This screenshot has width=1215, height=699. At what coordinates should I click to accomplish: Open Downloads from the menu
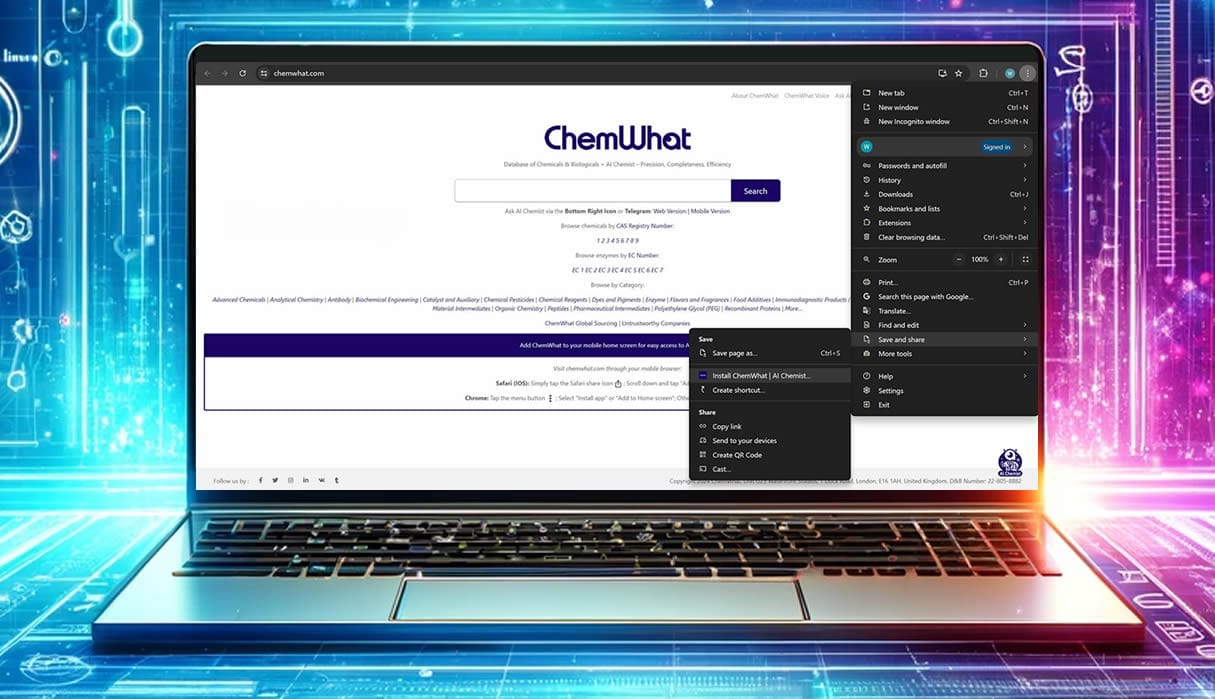(944, 195)
